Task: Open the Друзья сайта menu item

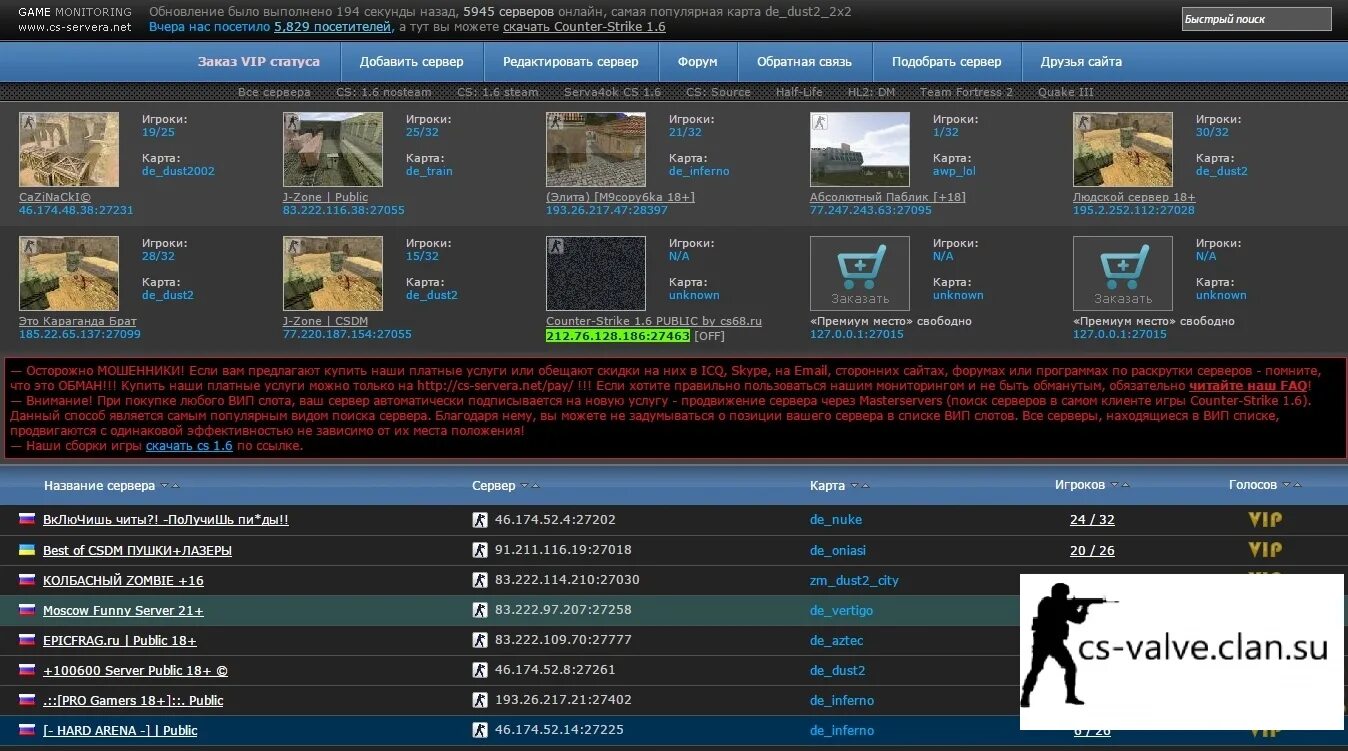Action: [x=1081, y=62]
